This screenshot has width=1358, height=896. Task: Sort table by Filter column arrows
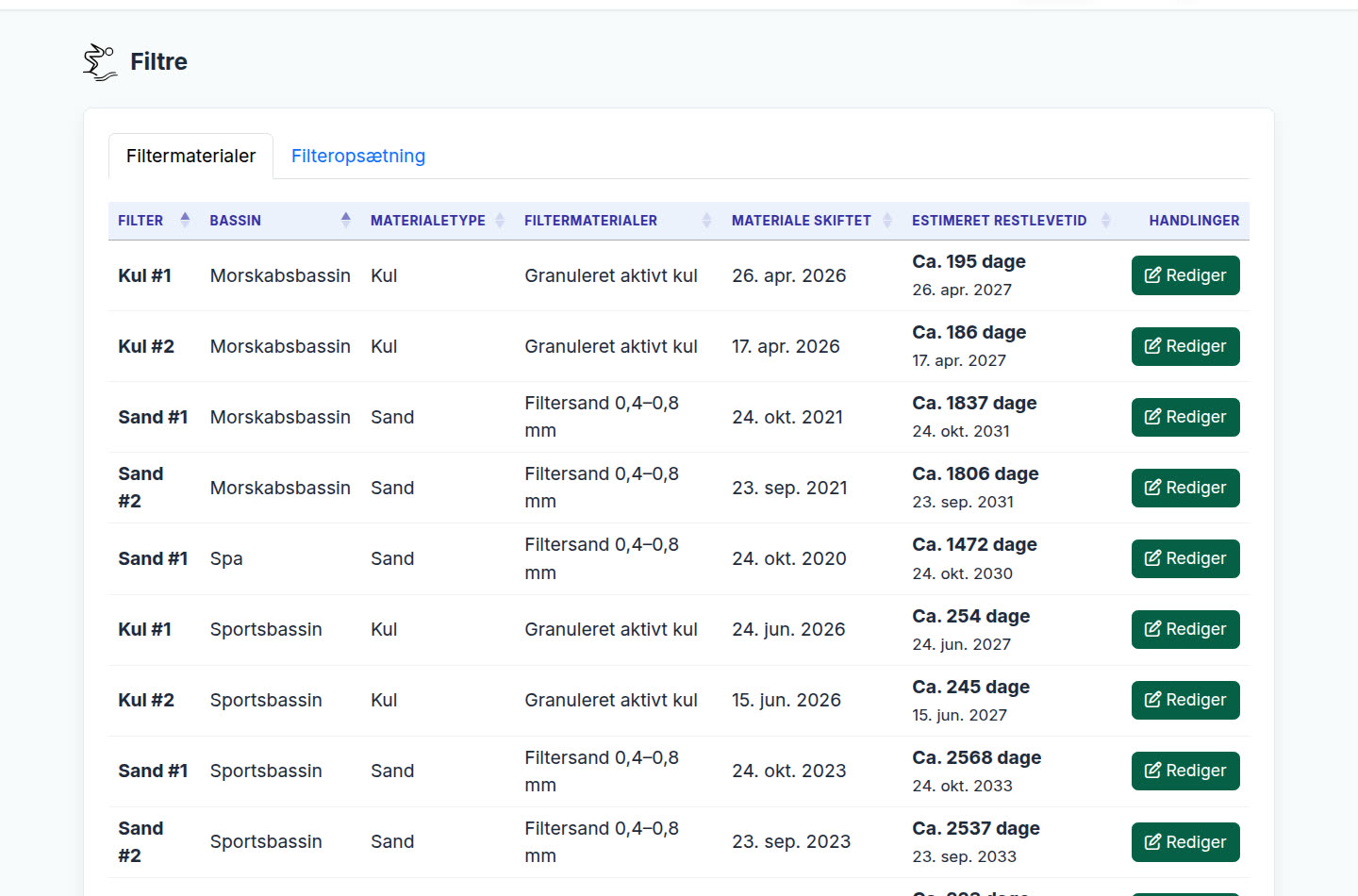185,220
